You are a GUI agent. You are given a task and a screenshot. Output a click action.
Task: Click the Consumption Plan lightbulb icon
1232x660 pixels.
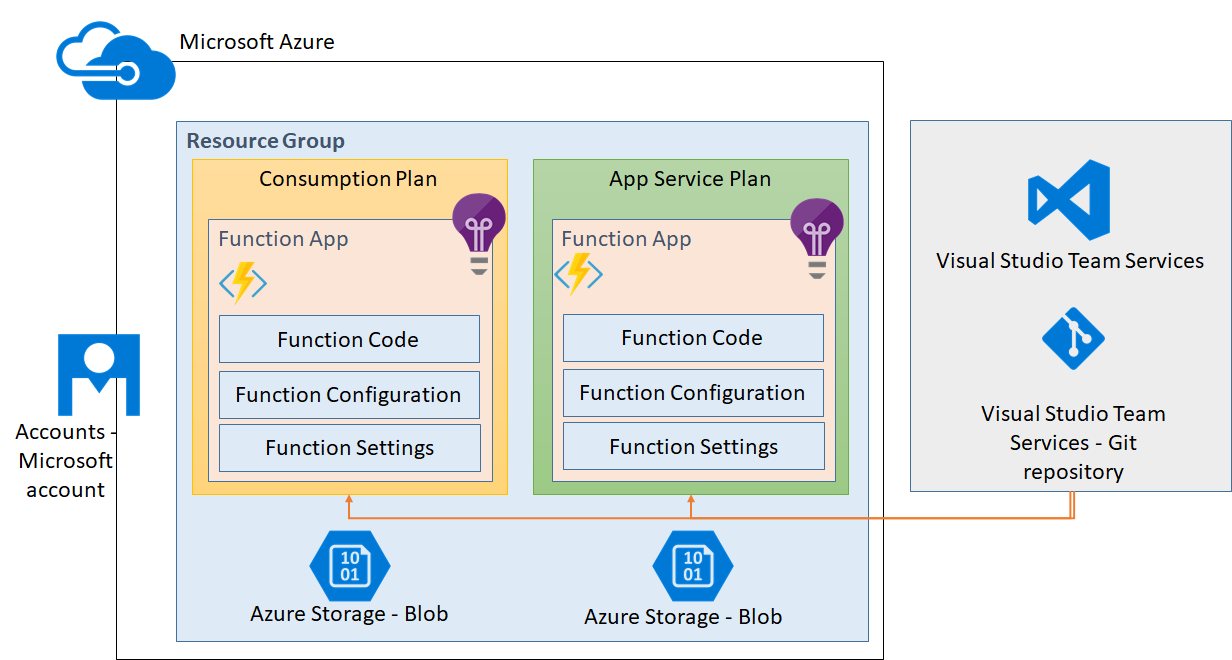(479, 234)
